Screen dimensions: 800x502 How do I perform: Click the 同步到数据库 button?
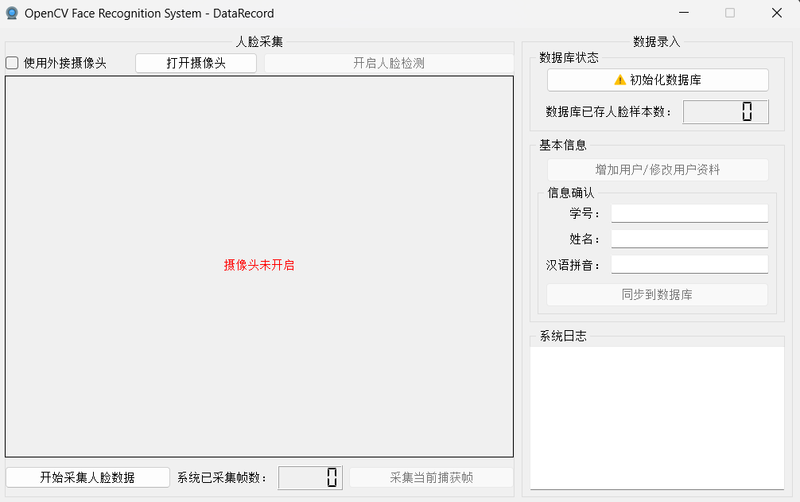tap(657, 295)
